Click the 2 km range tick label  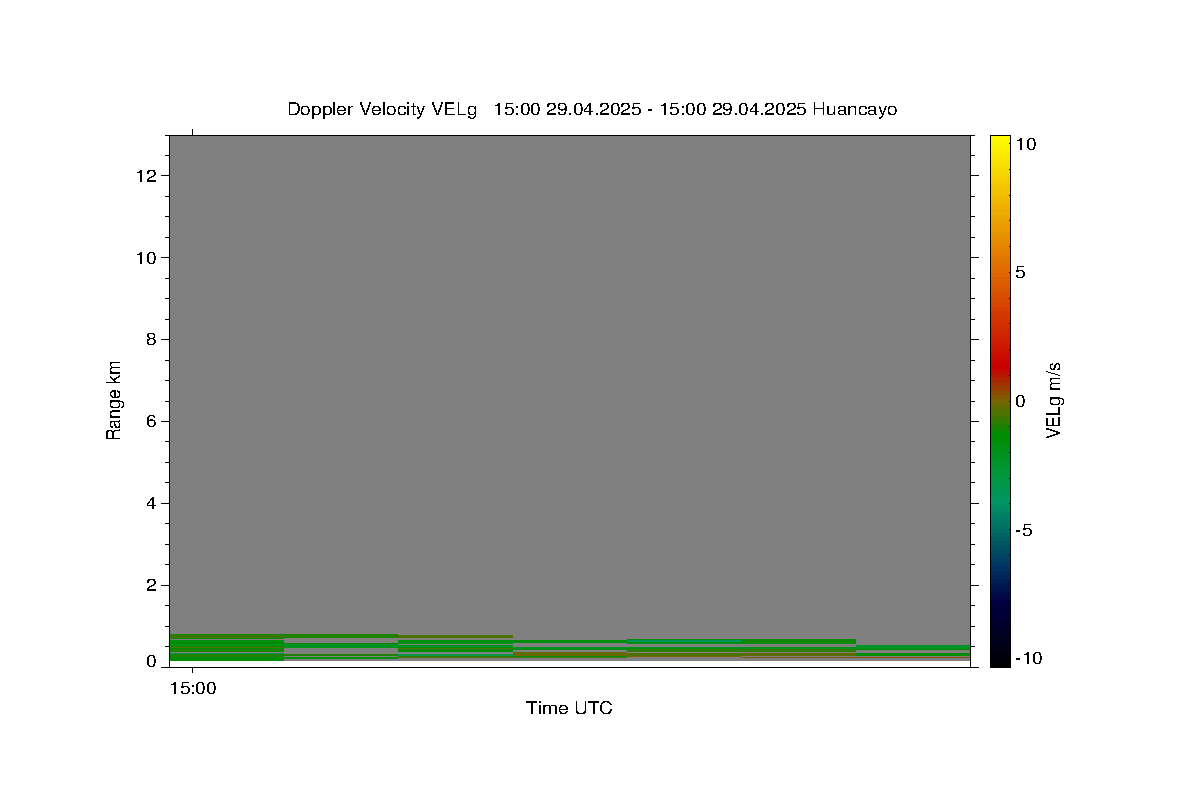(x=153, y=585)
